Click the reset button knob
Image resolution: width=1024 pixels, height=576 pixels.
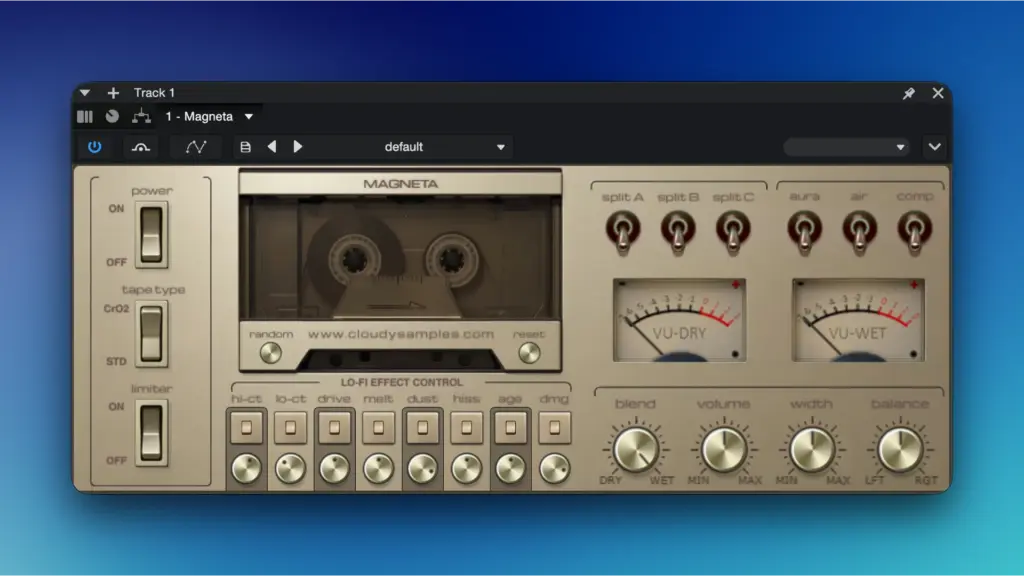529,353
